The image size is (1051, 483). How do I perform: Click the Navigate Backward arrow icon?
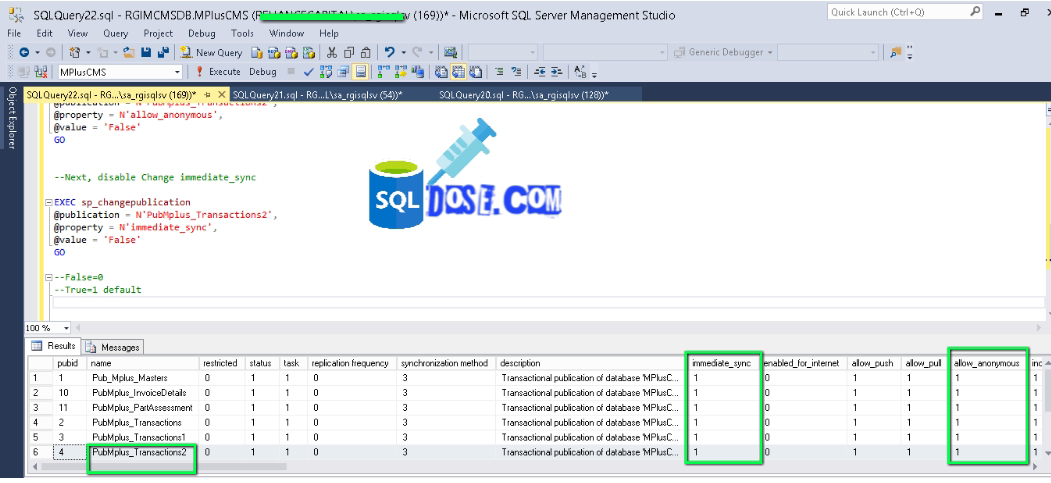[24, 52]
